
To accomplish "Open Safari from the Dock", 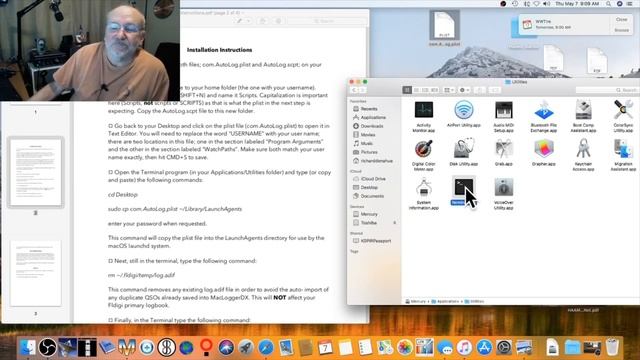I will click(x=266, y=347).
